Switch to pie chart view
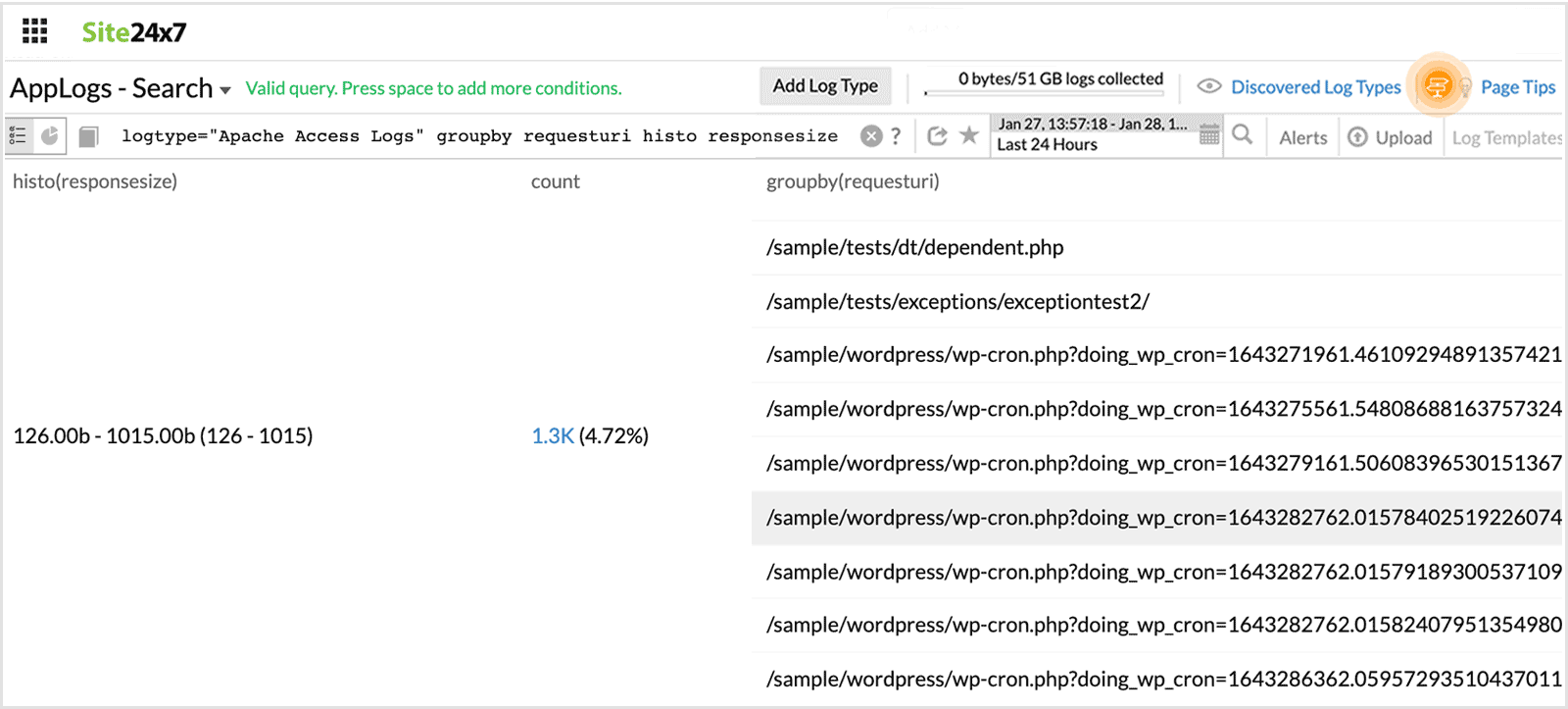 (x=50, y=136)
